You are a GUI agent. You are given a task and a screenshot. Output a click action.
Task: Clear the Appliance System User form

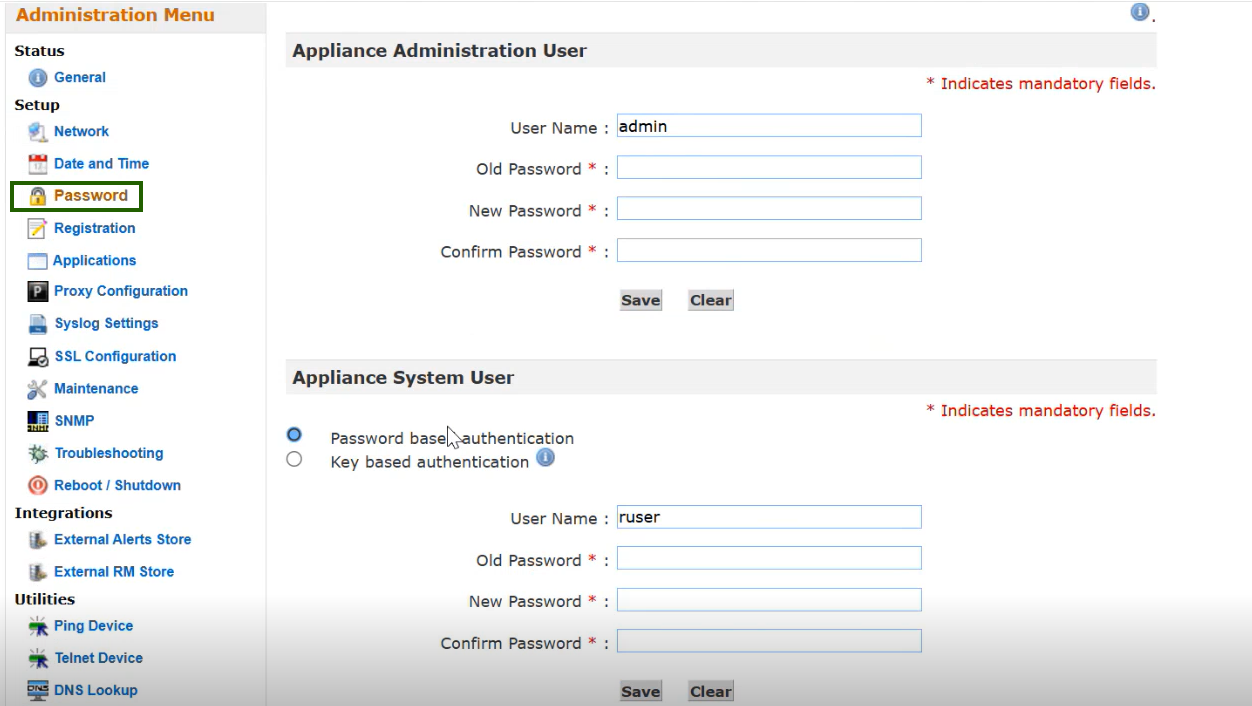[710, 692]
